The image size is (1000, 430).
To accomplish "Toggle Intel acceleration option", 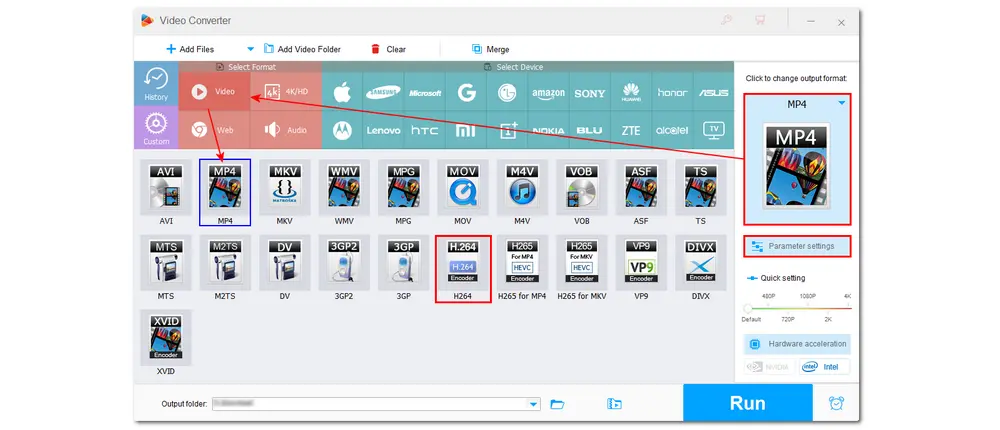I will 823,367.
